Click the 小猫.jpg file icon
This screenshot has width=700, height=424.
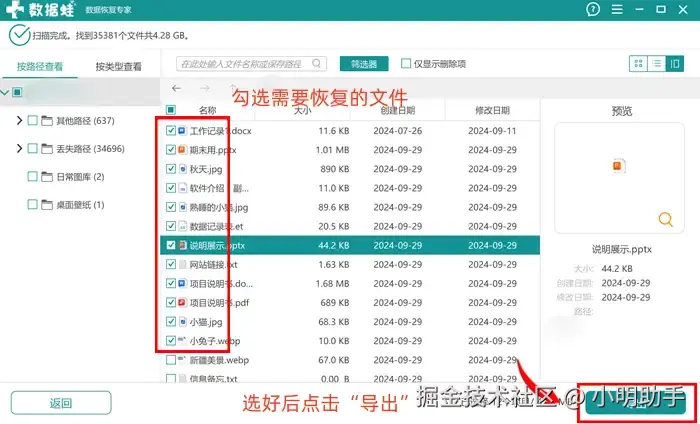coord(182,322)
